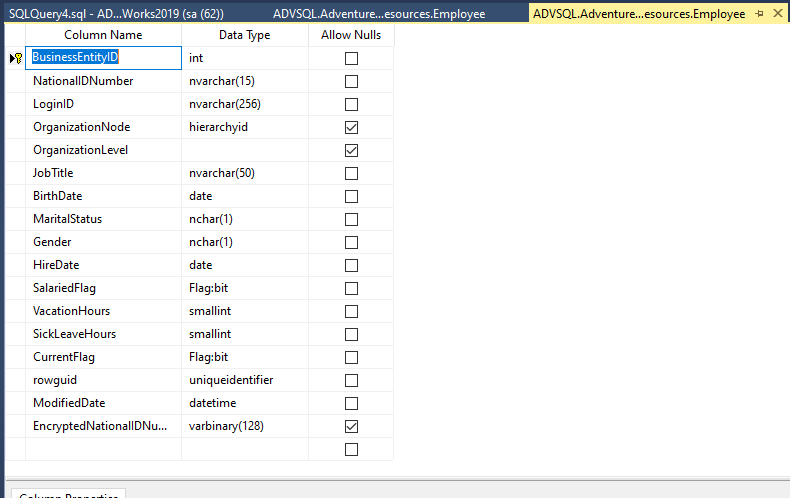Click the int data type cell
Screen dimensions: 790x498
(245, 58)
